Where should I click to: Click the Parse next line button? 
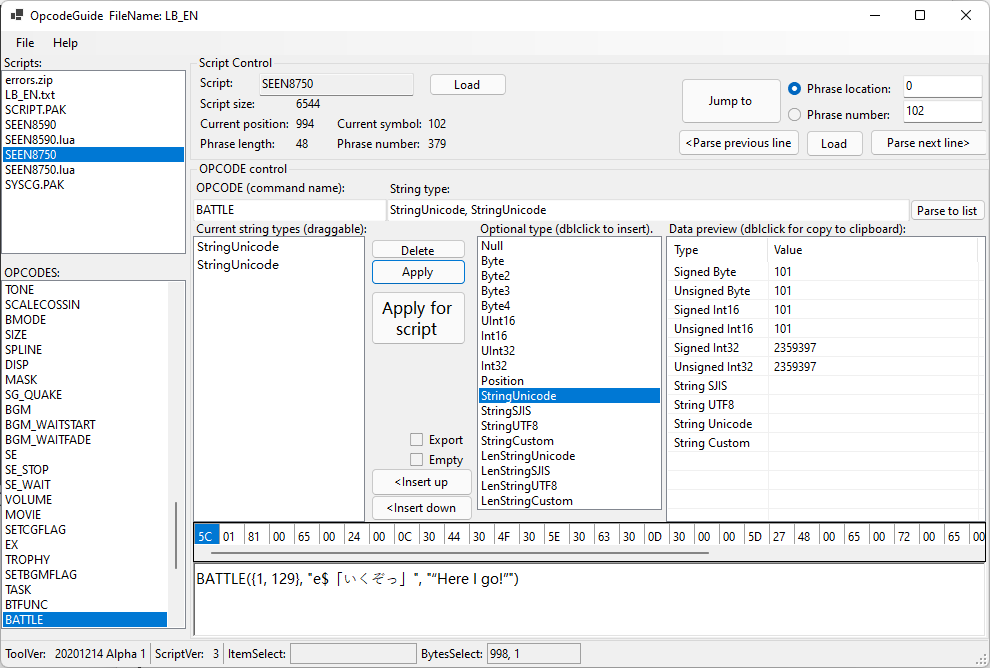coord(928,143)
